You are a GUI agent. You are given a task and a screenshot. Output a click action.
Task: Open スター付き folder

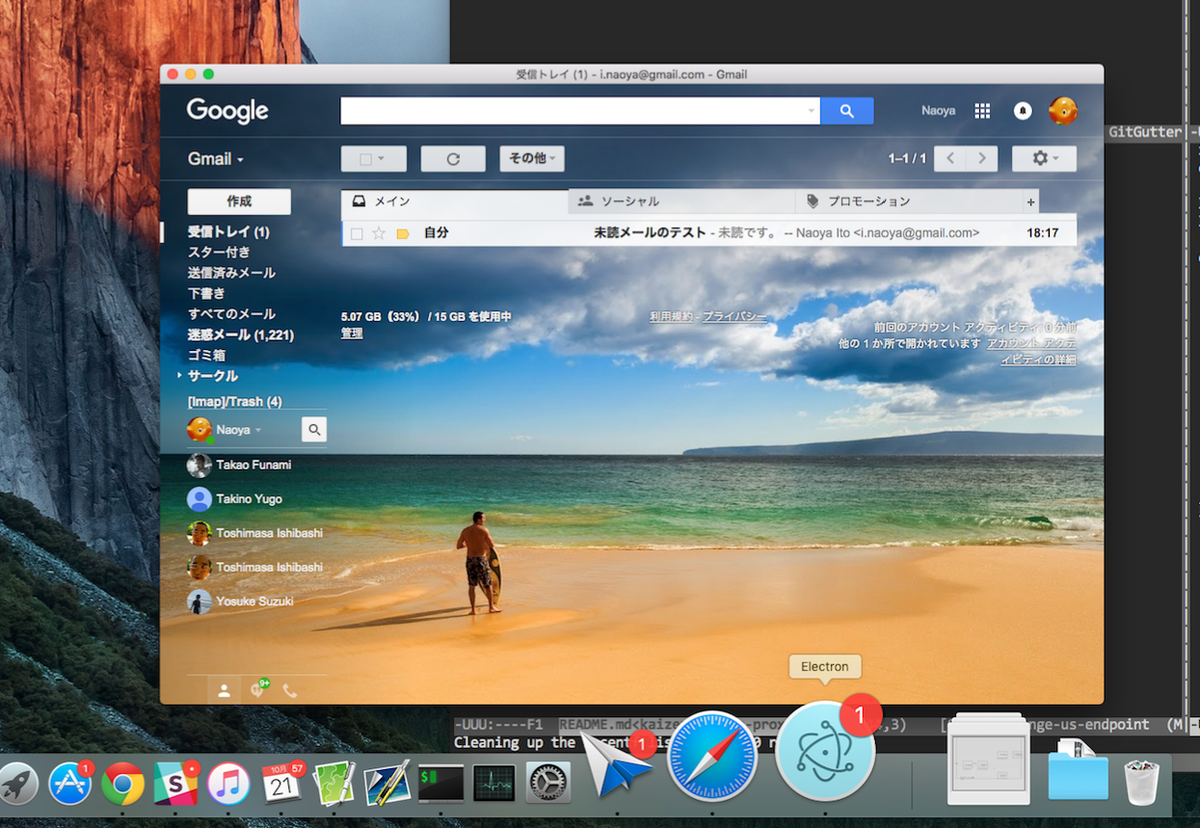[219, 252]
